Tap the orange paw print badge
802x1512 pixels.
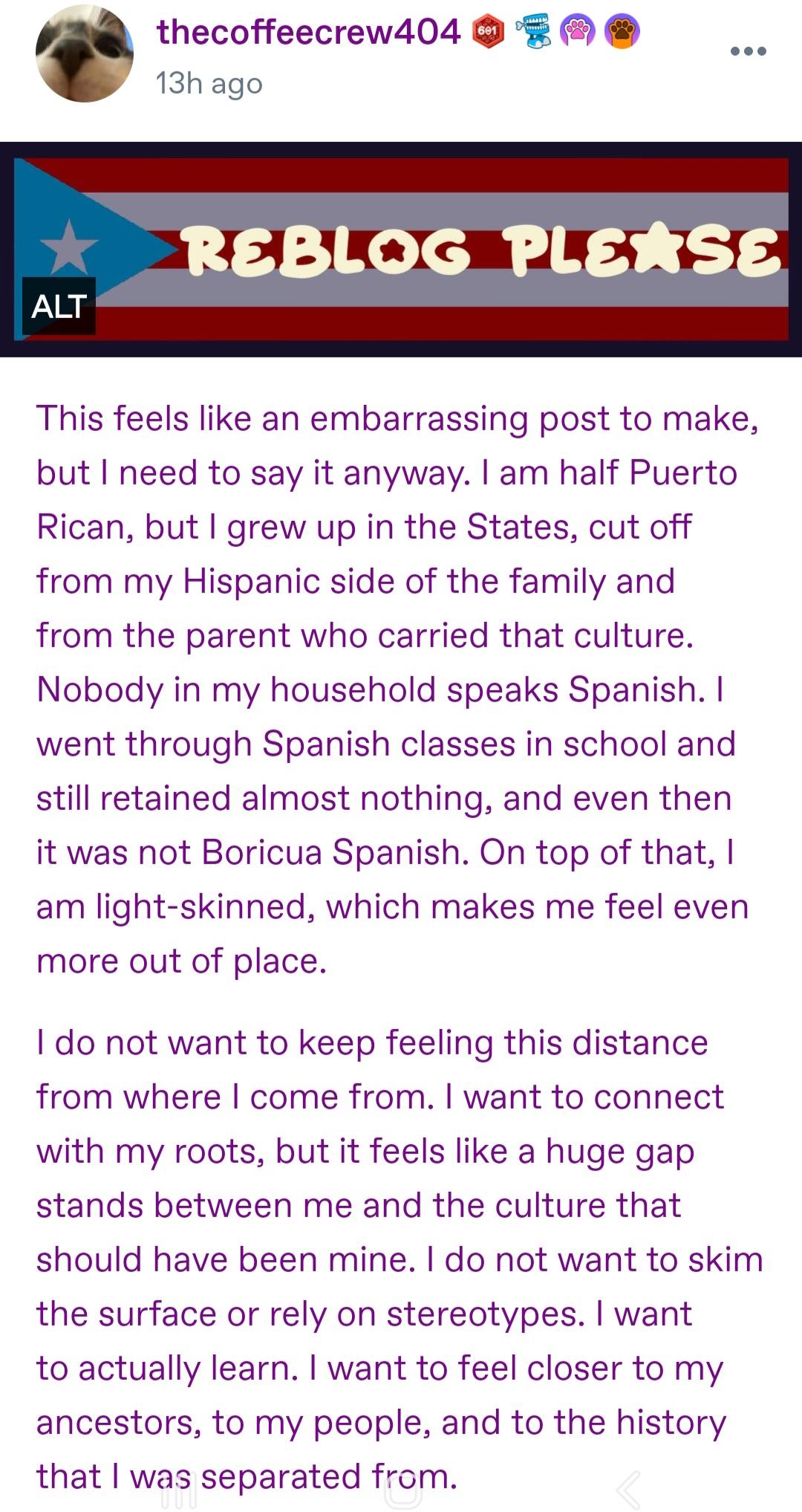622,32
